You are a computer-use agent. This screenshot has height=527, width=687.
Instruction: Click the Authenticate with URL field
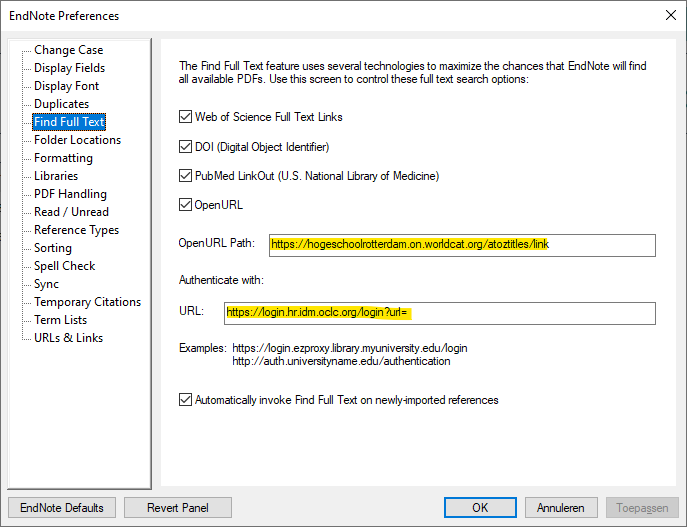coord(440,313)
